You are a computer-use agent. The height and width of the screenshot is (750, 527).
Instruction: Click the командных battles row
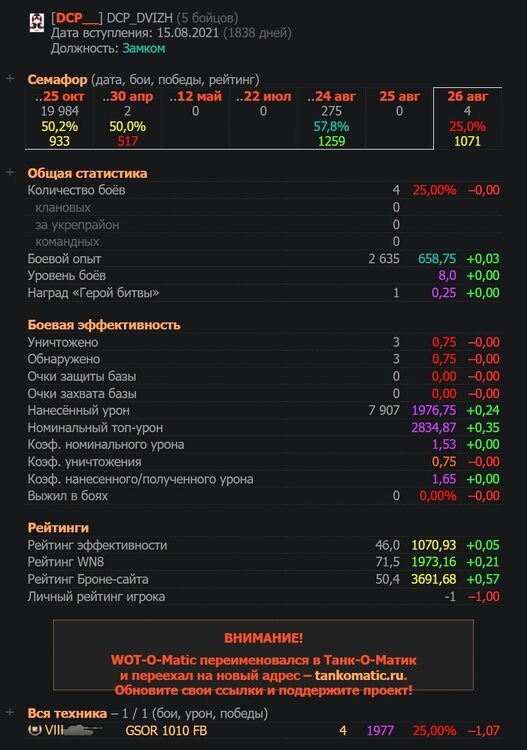pos(264,242)
